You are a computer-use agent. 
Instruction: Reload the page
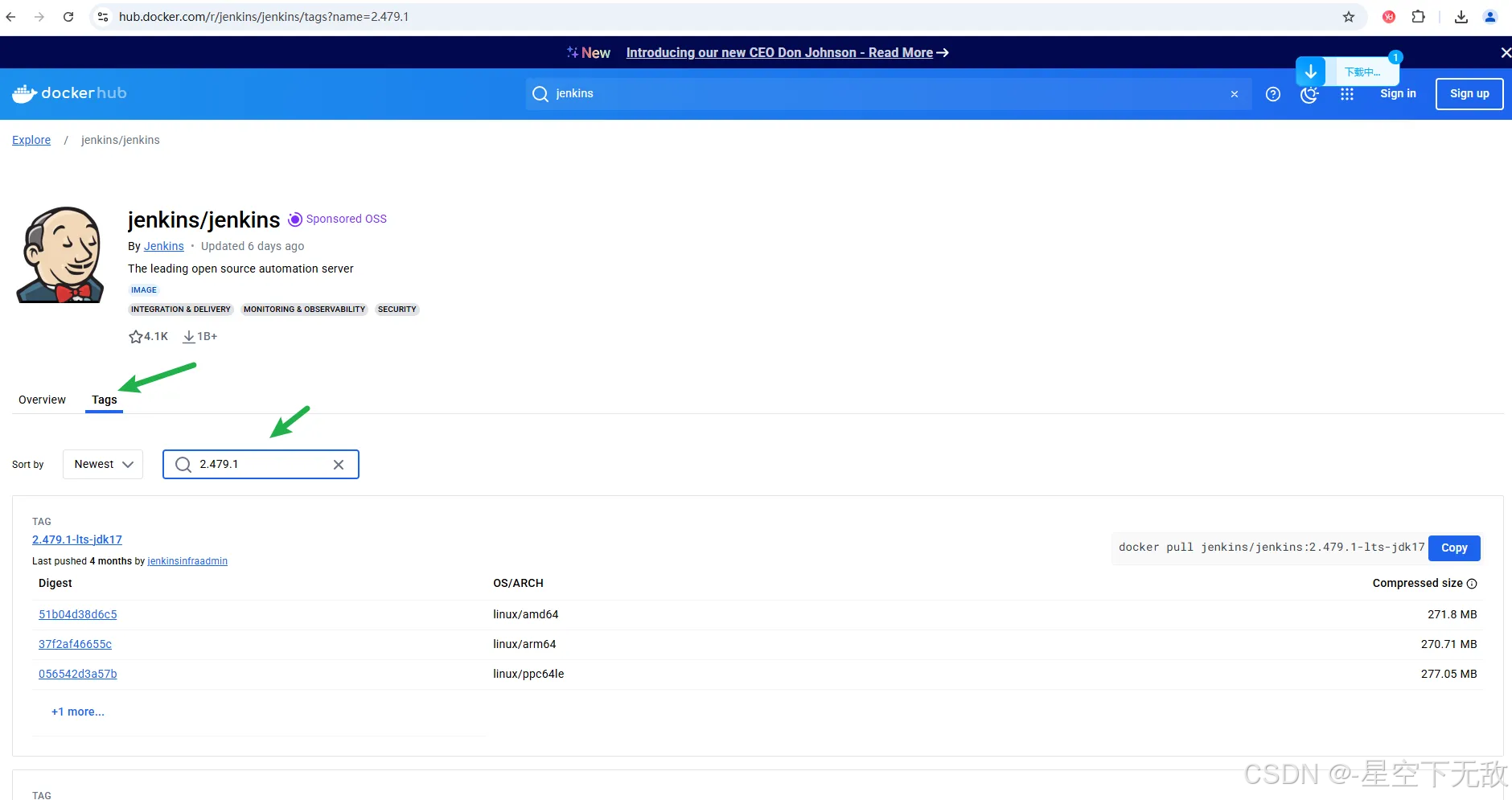68,17
